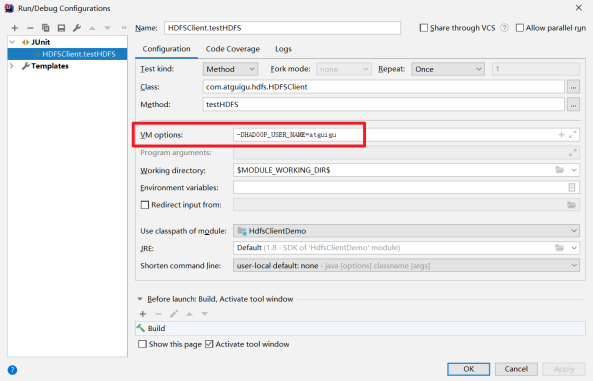
Task: Browse for the Class with ellipsis button
Action: click(x=573, y=87)
